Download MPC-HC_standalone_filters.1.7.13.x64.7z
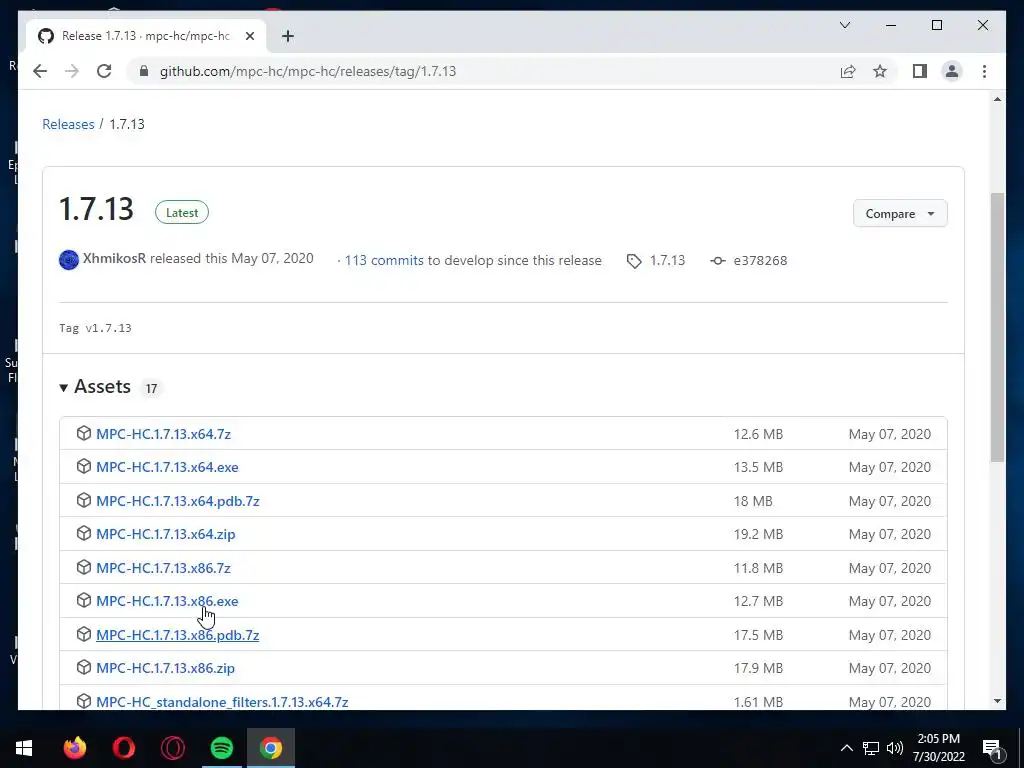 222,702
